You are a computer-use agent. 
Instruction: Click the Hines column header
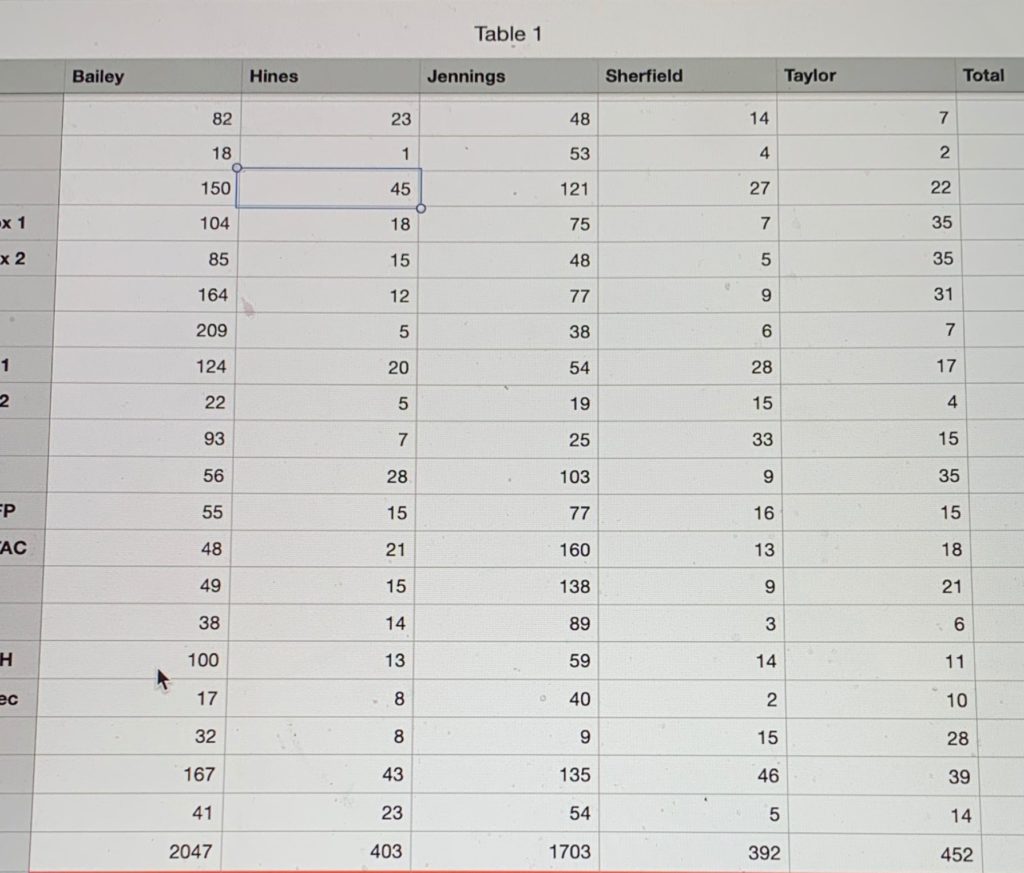(274, 75)
